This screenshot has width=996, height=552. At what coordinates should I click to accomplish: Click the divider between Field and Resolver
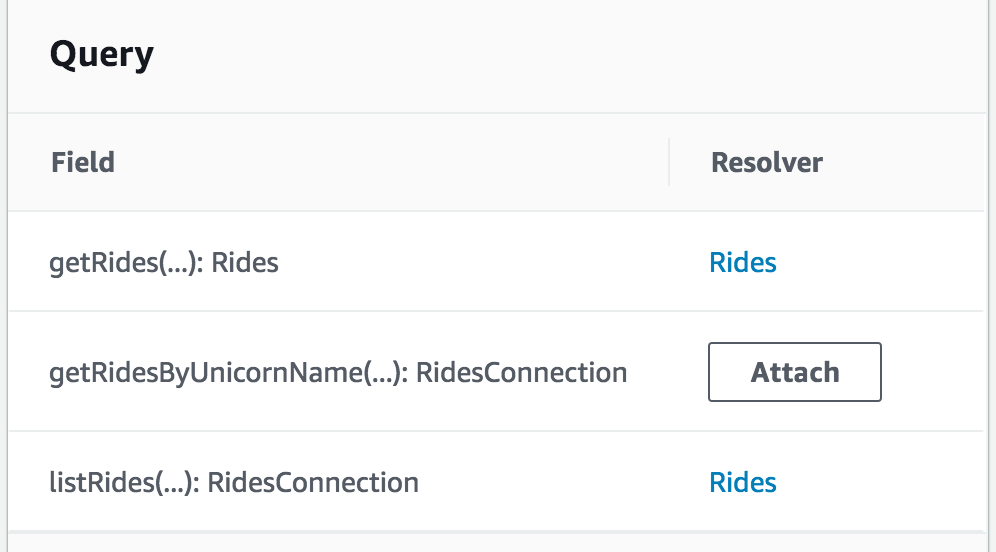[669, 163]
